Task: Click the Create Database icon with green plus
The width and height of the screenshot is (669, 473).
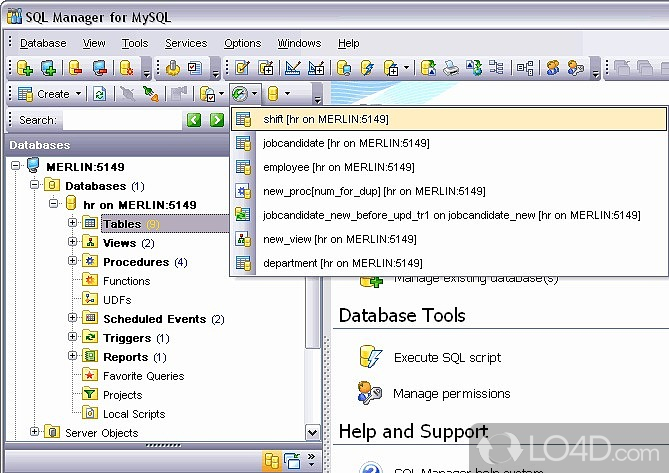Action: [24, 68]
